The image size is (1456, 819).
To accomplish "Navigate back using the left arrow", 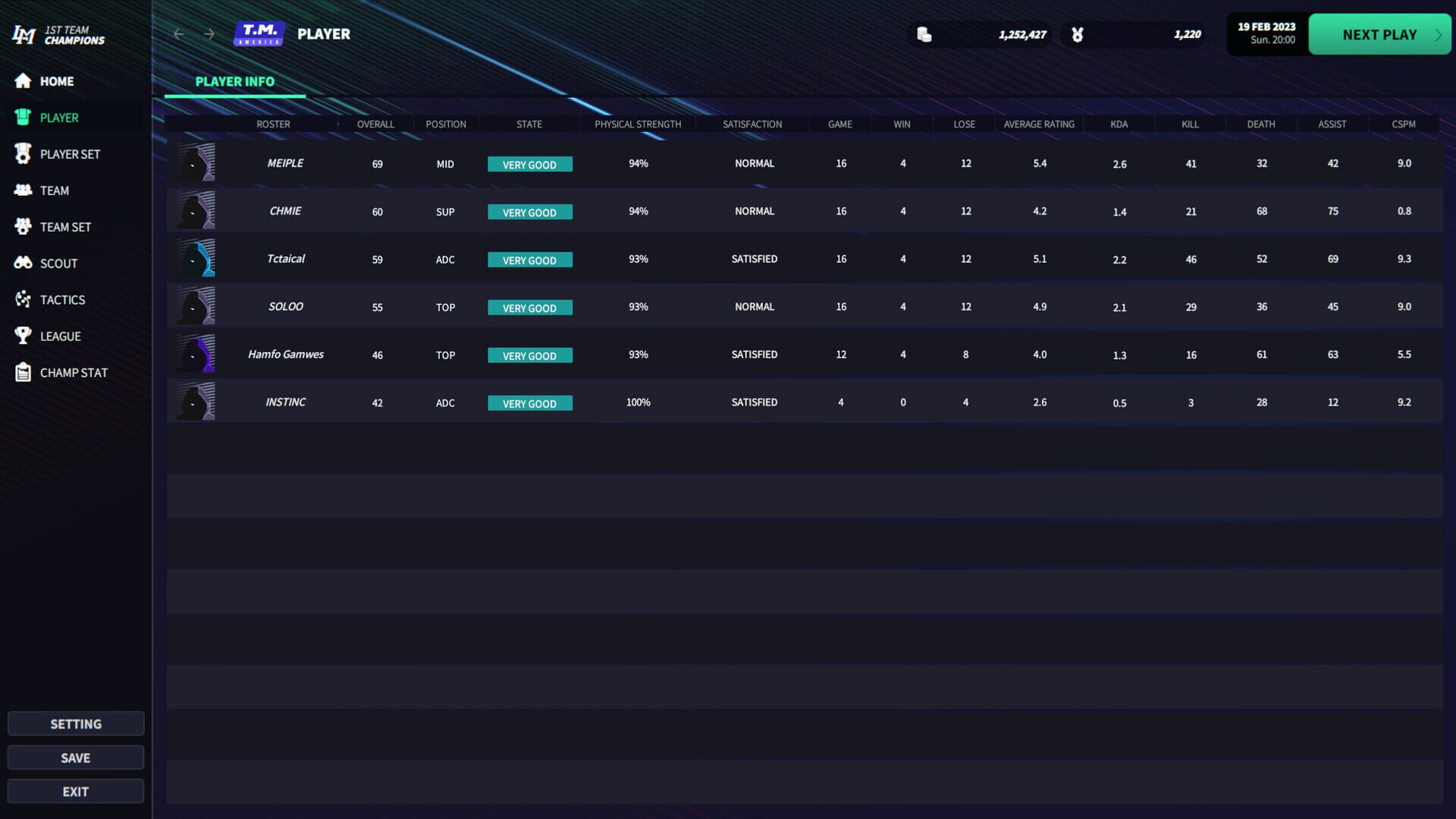I will point(179,34).
